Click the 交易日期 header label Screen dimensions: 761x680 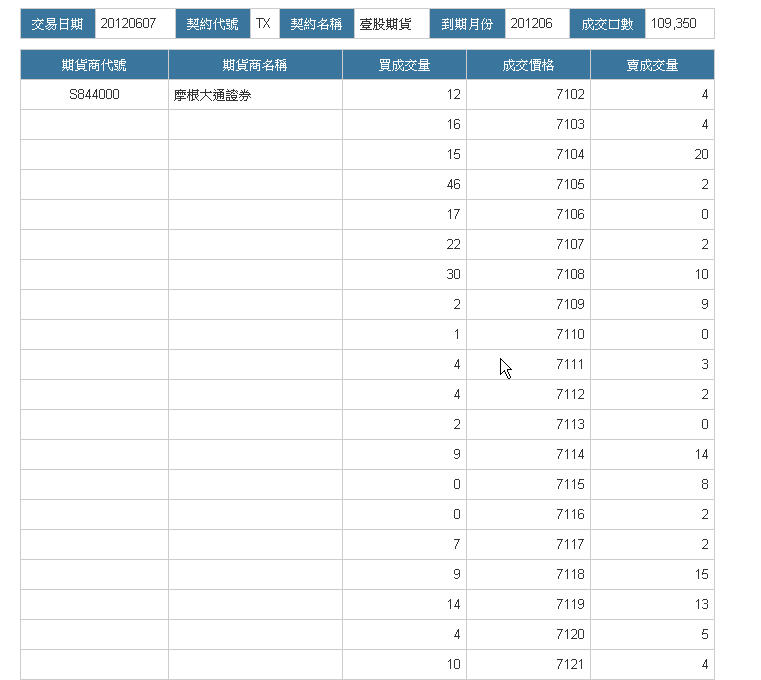[x=57, y=24]
